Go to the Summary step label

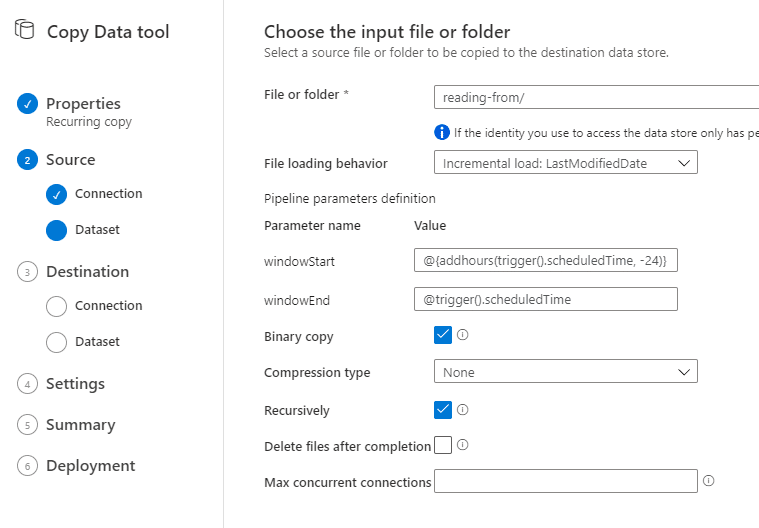coord(81,425)
